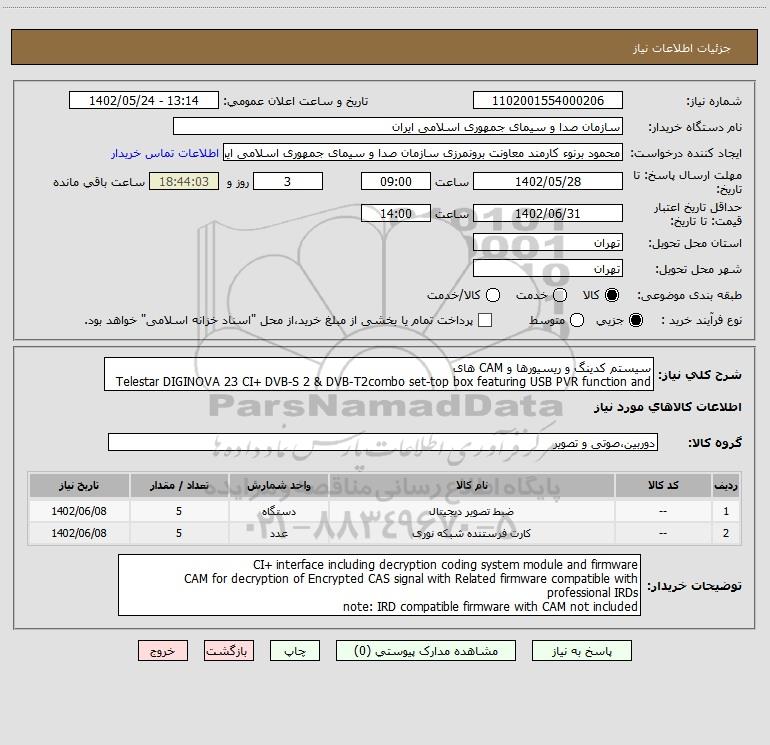Click the response deadline date 1402/05/28 field
This screenshot has width=770, height=745.
pos(548,181)
